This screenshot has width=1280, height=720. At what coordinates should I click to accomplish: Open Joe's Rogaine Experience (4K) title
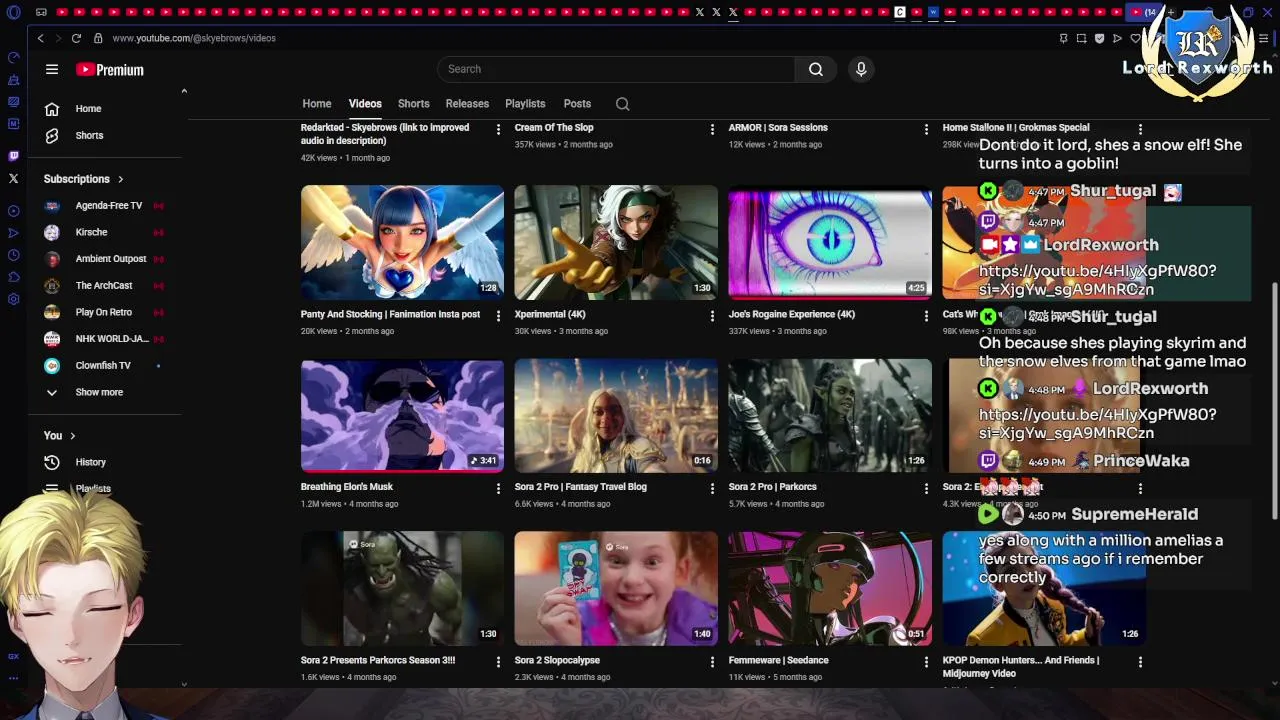(792, 314)
